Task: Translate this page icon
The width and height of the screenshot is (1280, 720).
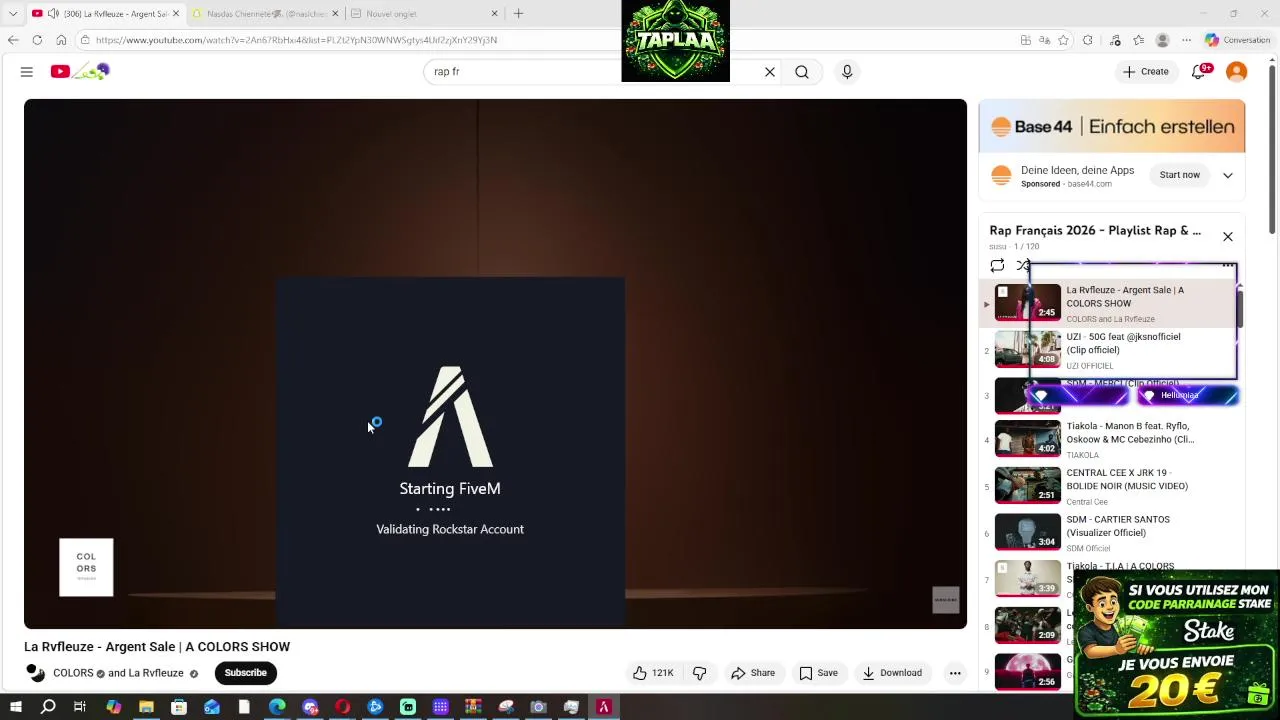Action: coord(1044,40)
